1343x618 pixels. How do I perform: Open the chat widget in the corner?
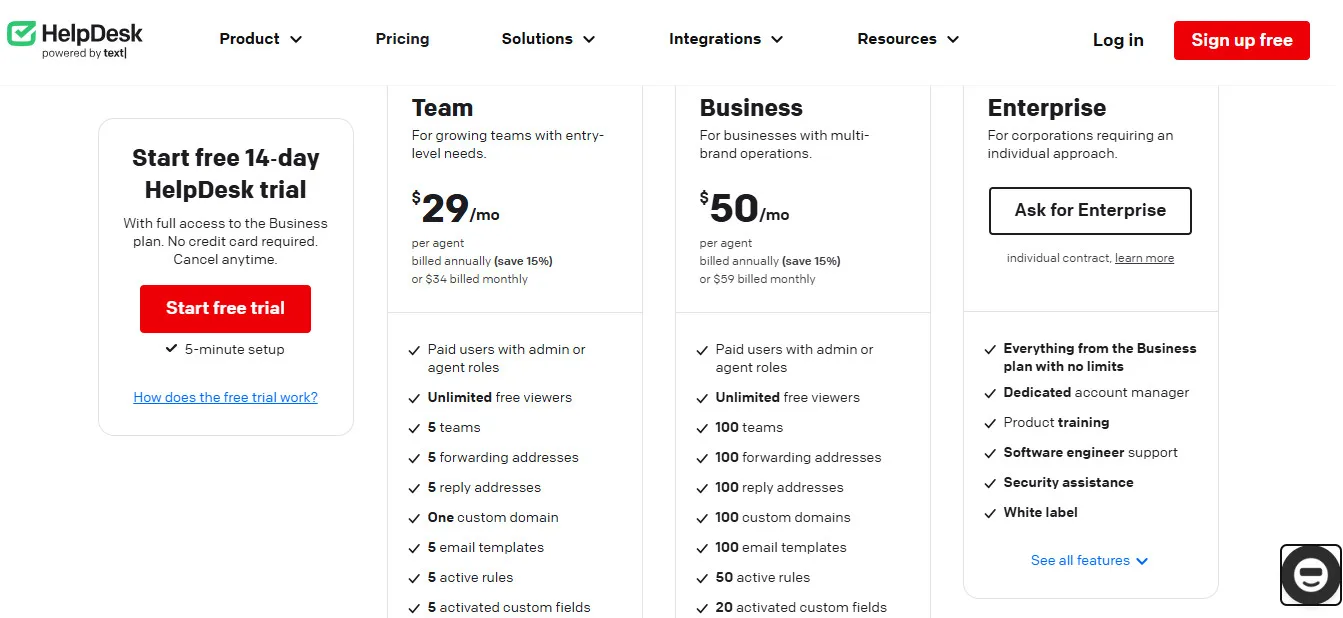(1310, 575)
